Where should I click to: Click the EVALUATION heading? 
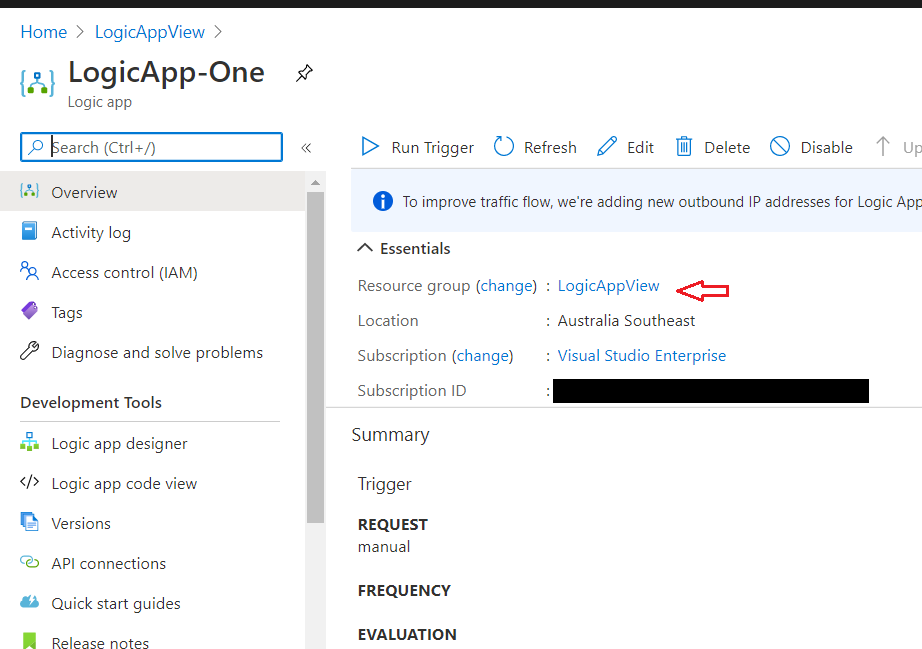click(x=407, y=634)
